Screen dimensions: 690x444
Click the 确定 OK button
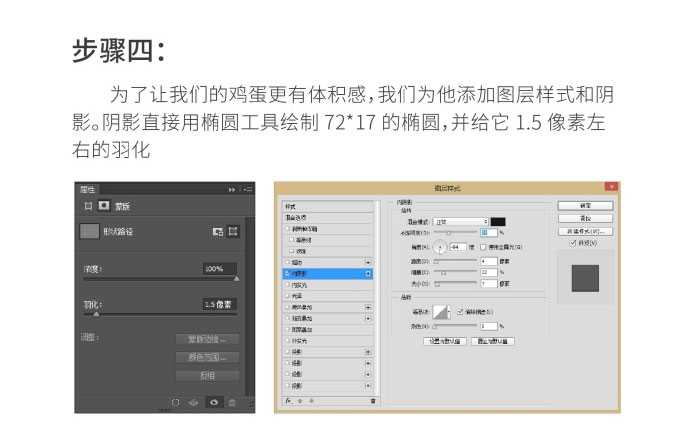(585, 205)
